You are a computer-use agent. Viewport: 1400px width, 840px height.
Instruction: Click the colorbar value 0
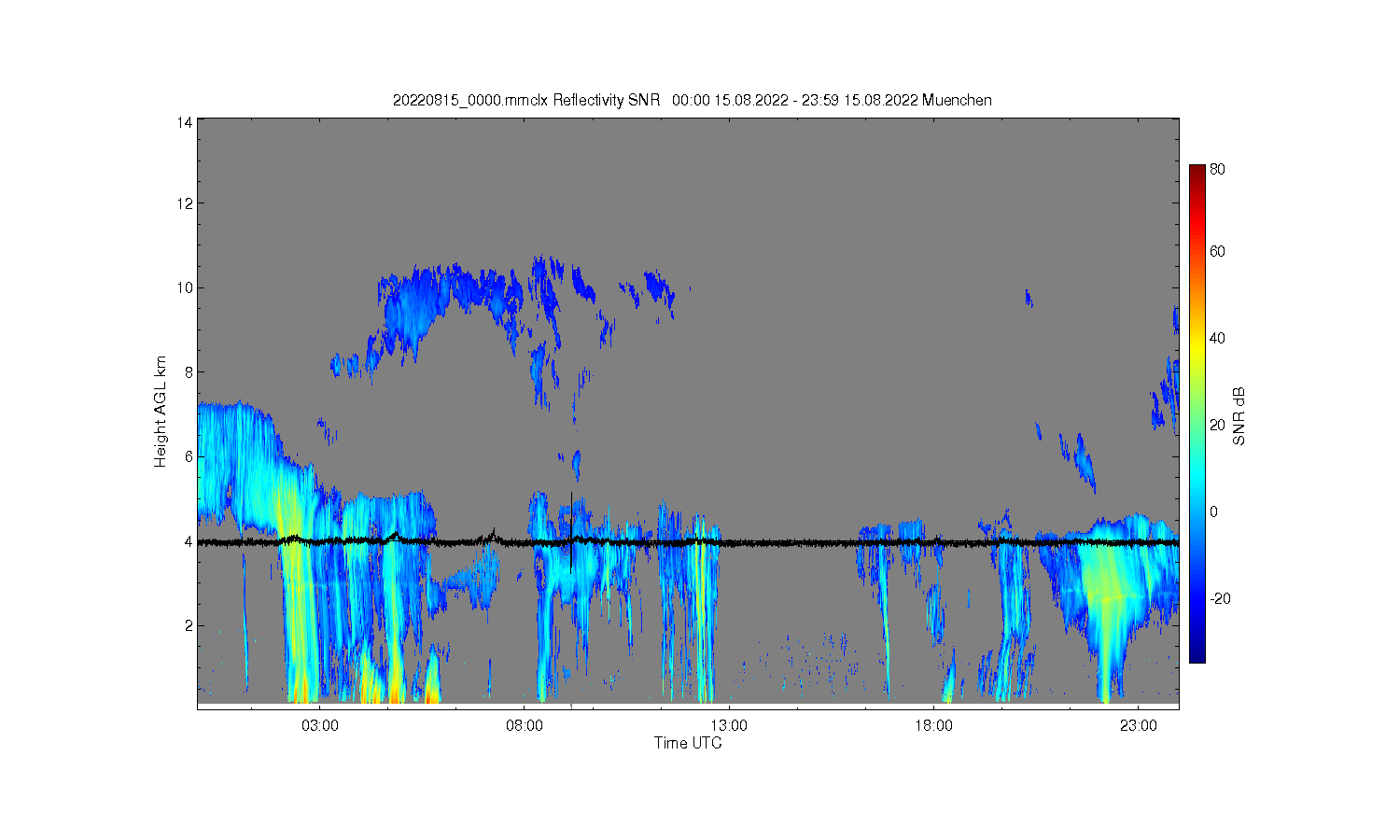click(1214, 511)
